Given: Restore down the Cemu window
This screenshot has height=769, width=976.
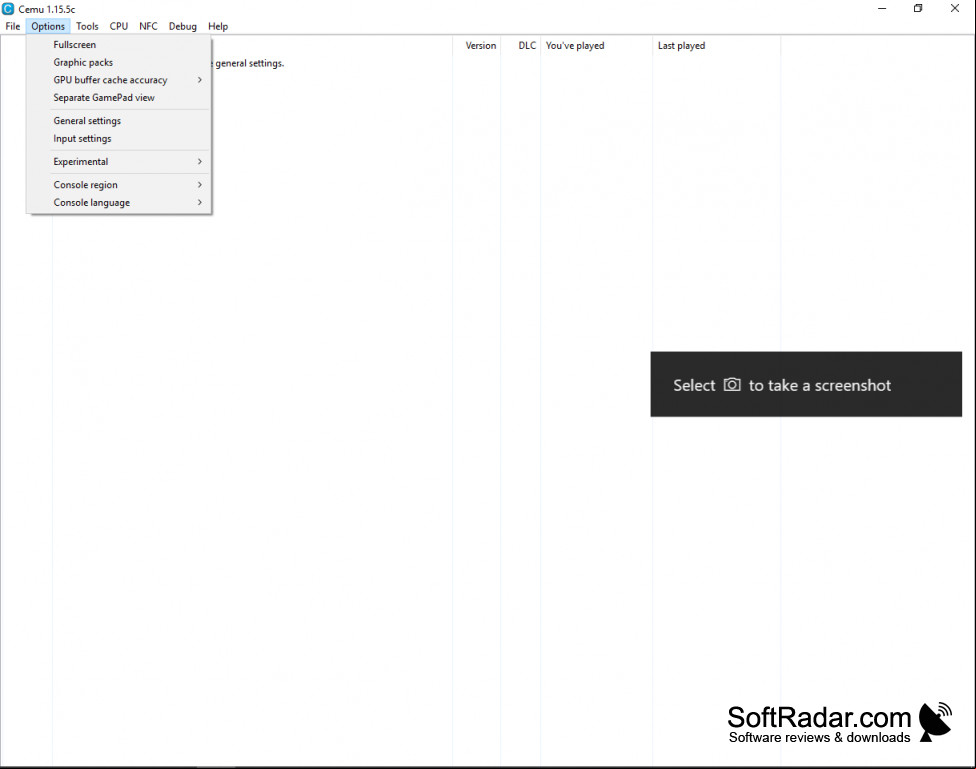Looking at the screenshot, I should click(918, 9).
